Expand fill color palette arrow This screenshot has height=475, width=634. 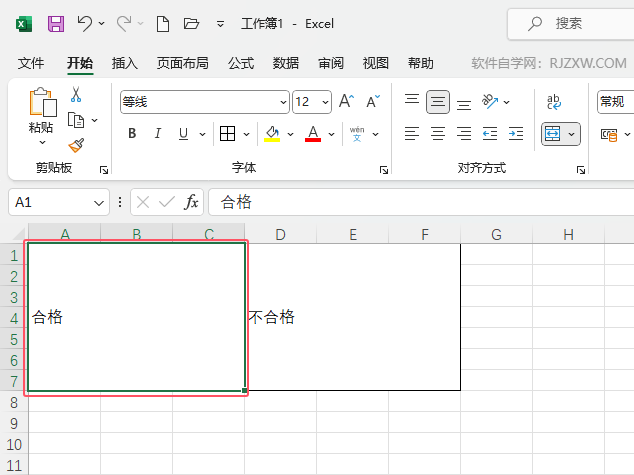[x=290, y=134]
